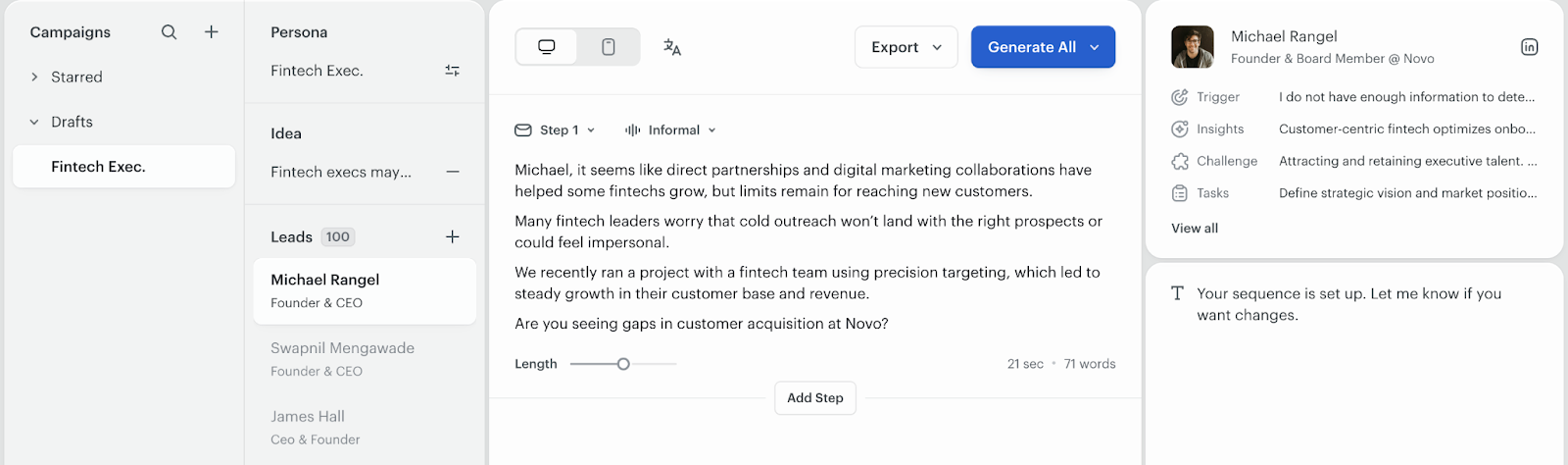Add a new lead with plus icon
The width and height of the screenshot is (1568, 465).
452,236
